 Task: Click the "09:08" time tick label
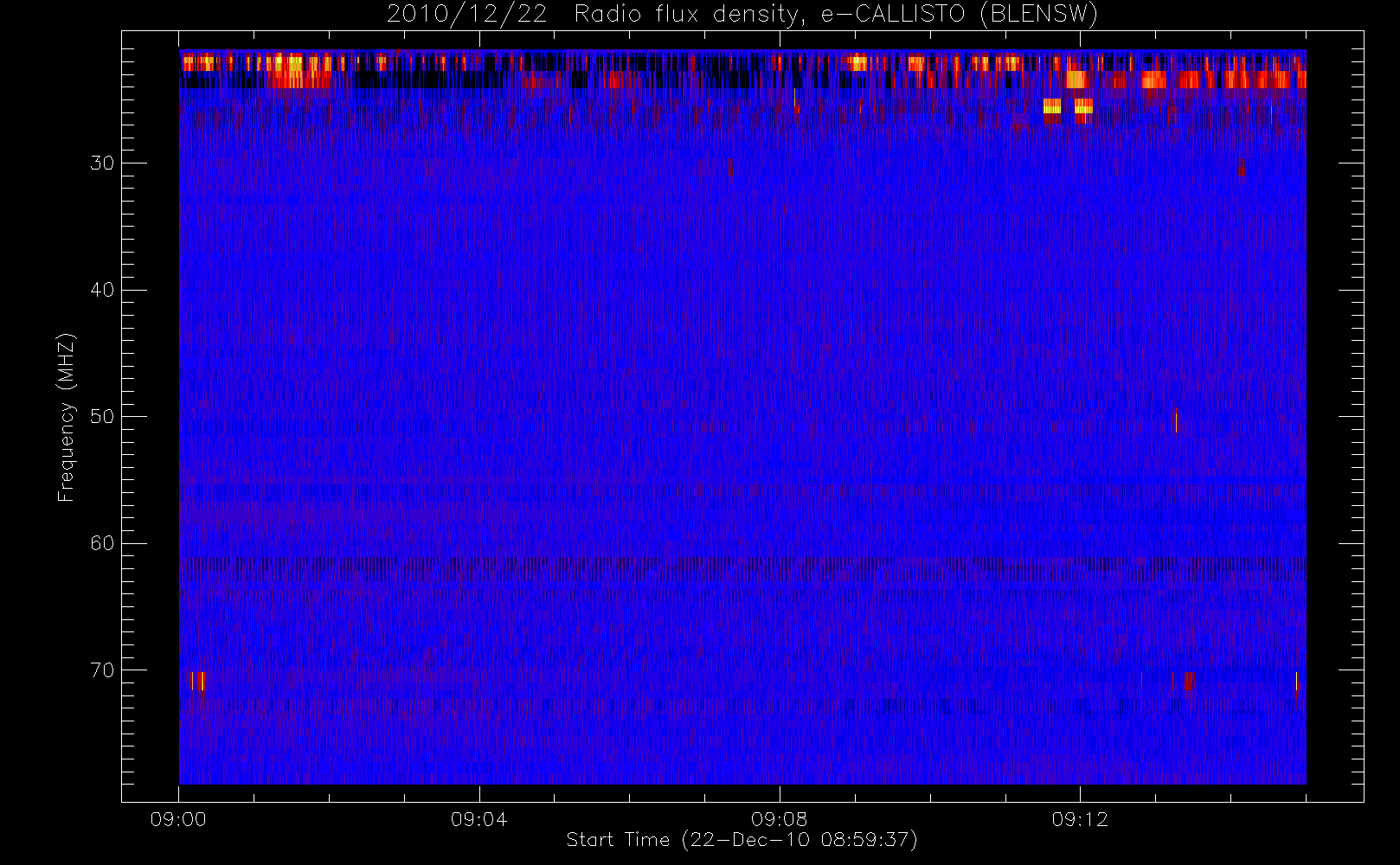[779, 819]
